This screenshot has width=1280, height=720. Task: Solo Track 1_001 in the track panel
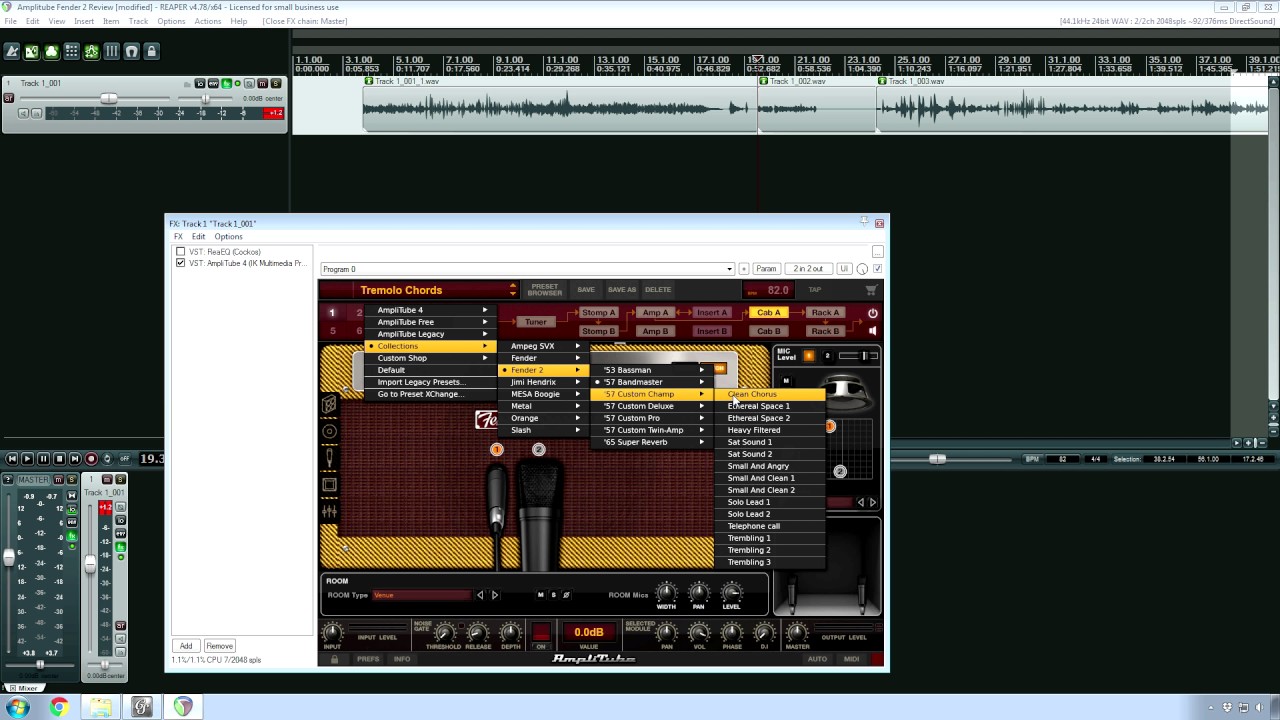pos(275,84)
